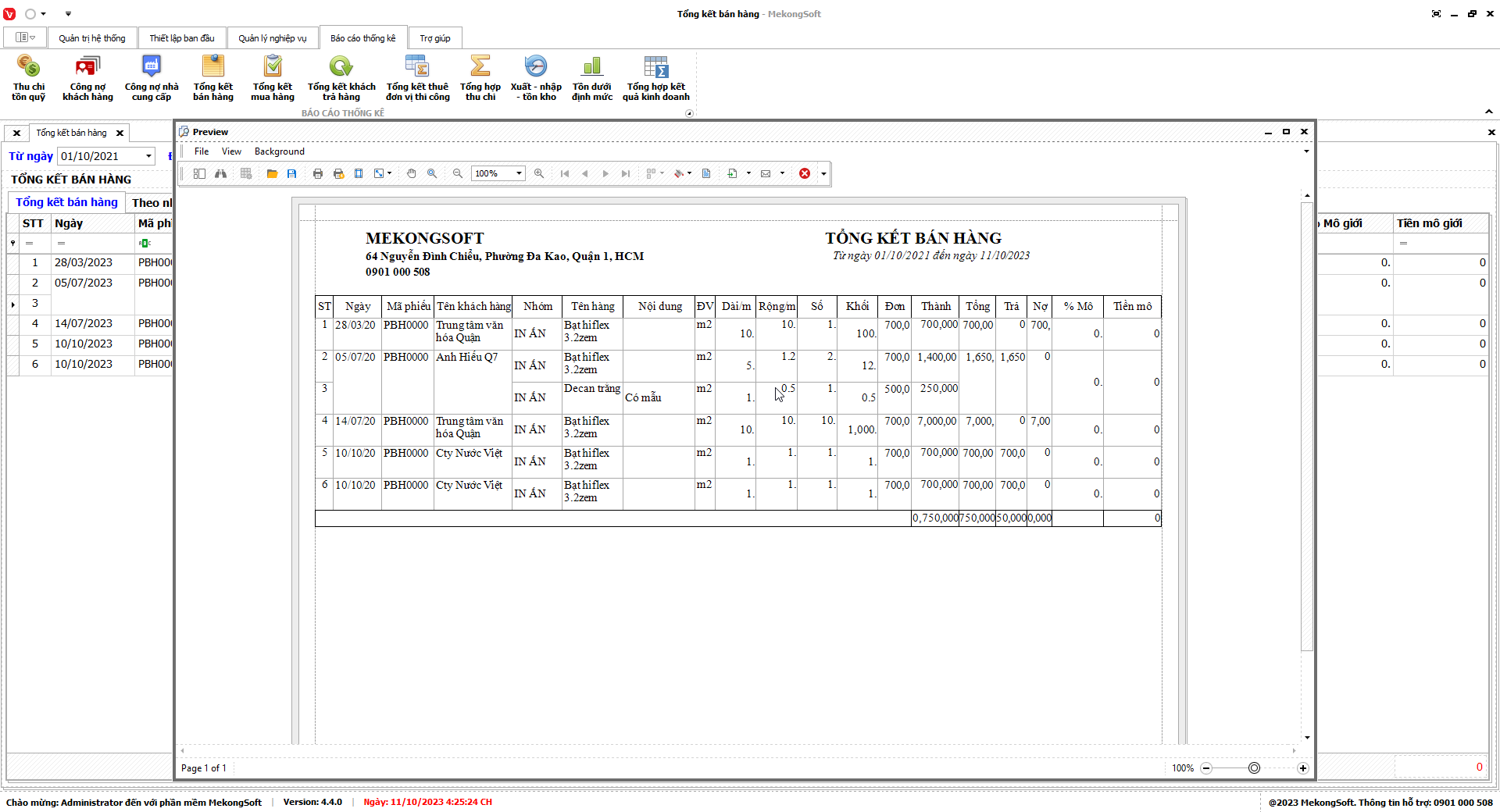Click the plus button beside zoom slider
The height and width of the screenshot is (812, 1500).
[x=1302, y=768]
